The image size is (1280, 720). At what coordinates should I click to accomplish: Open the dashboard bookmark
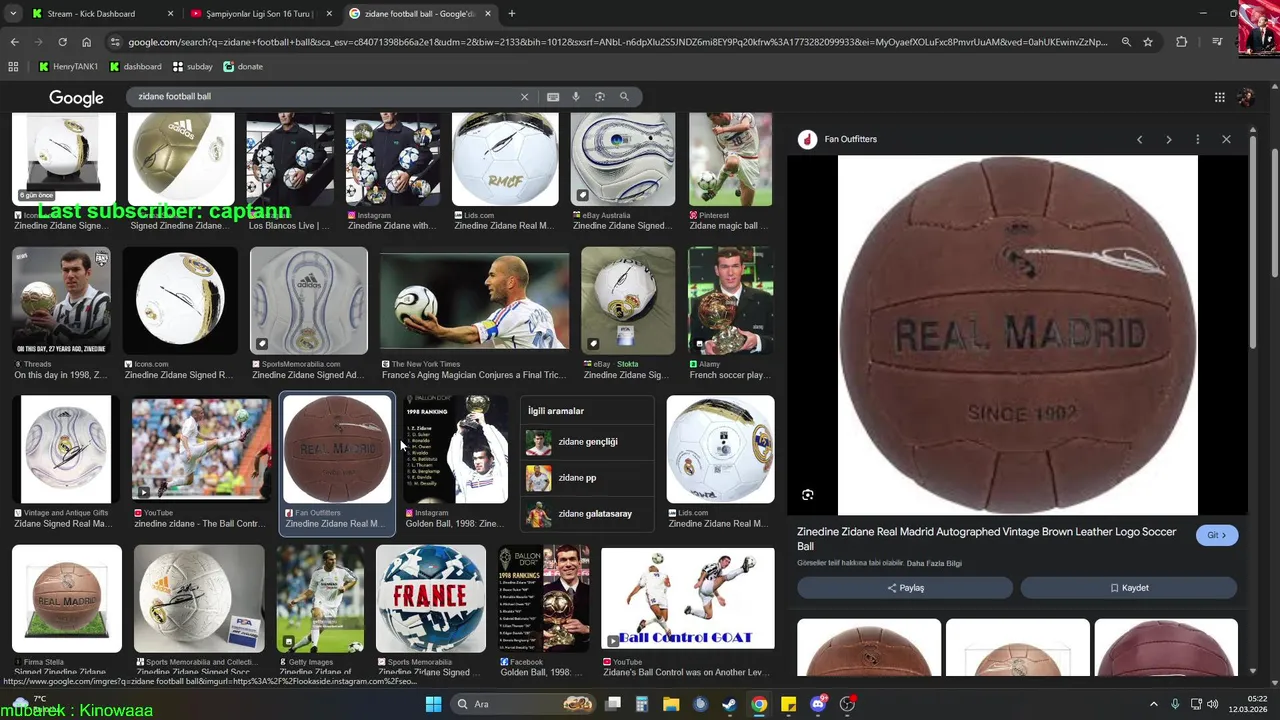(136, 67)
